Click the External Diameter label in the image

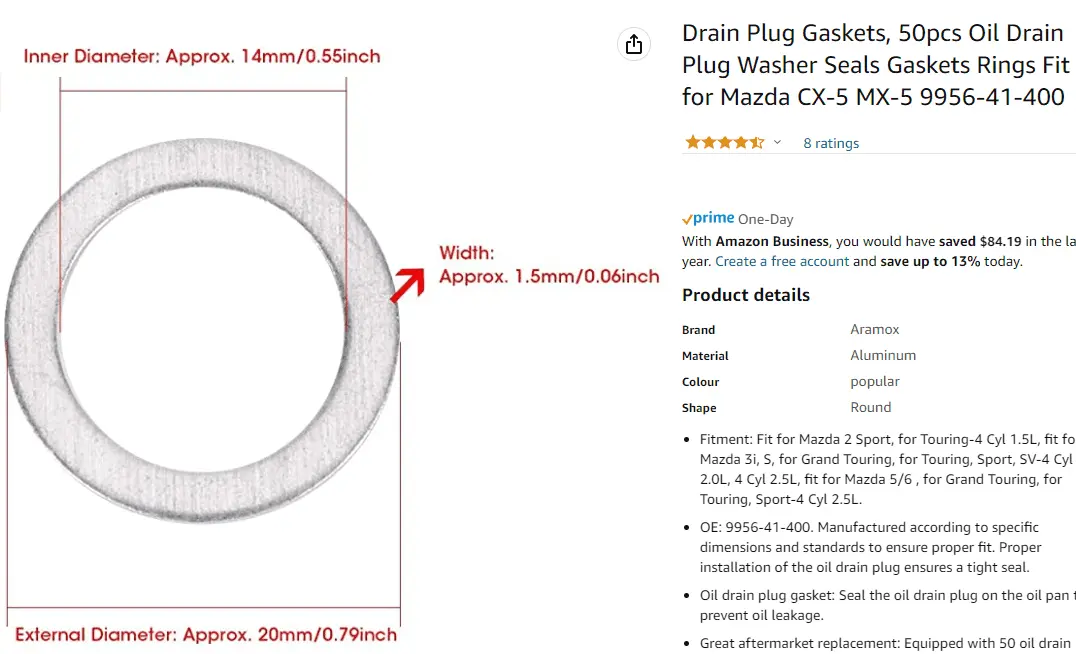coord(206,634)
